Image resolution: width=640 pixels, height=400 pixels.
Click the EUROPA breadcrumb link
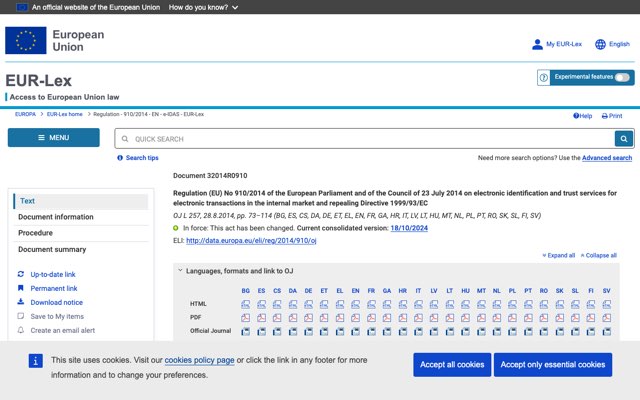pyautogui.click(x=25, y=114)
